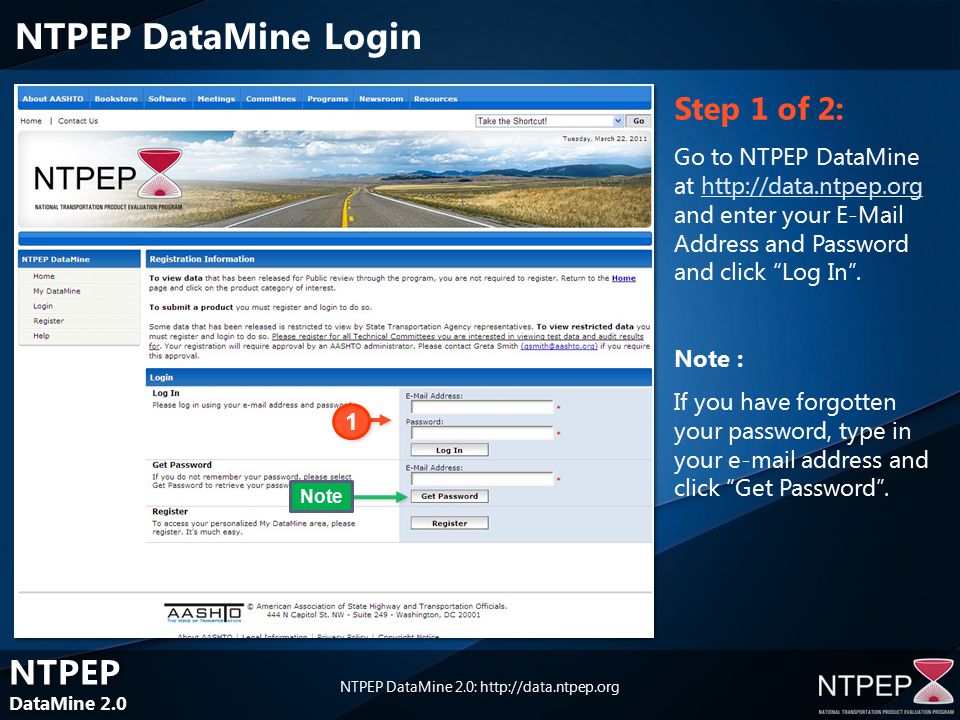Open the http://data.ntpep.org link in Step 1
The height and width of the screenshot is (720, 960).
click(812, 186)
